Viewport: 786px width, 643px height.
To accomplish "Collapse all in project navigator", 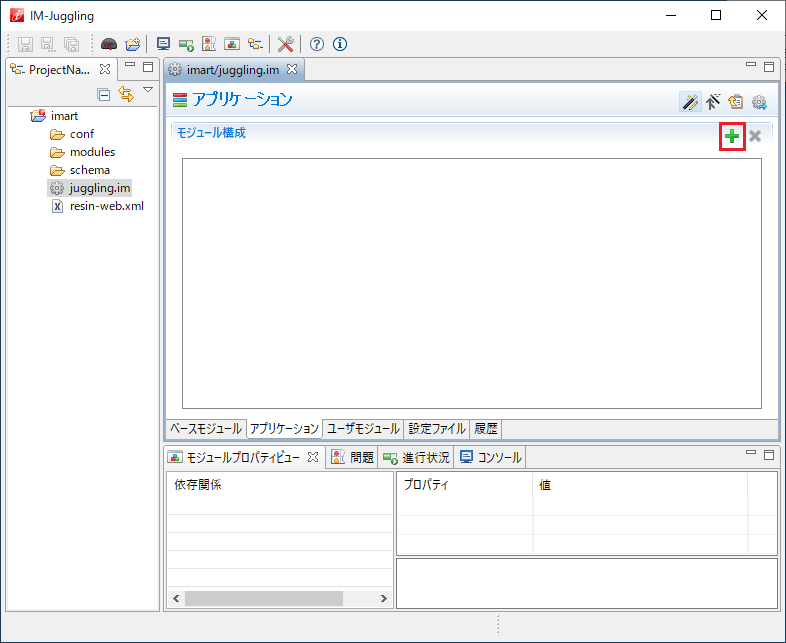I will (x=103, y=94).
